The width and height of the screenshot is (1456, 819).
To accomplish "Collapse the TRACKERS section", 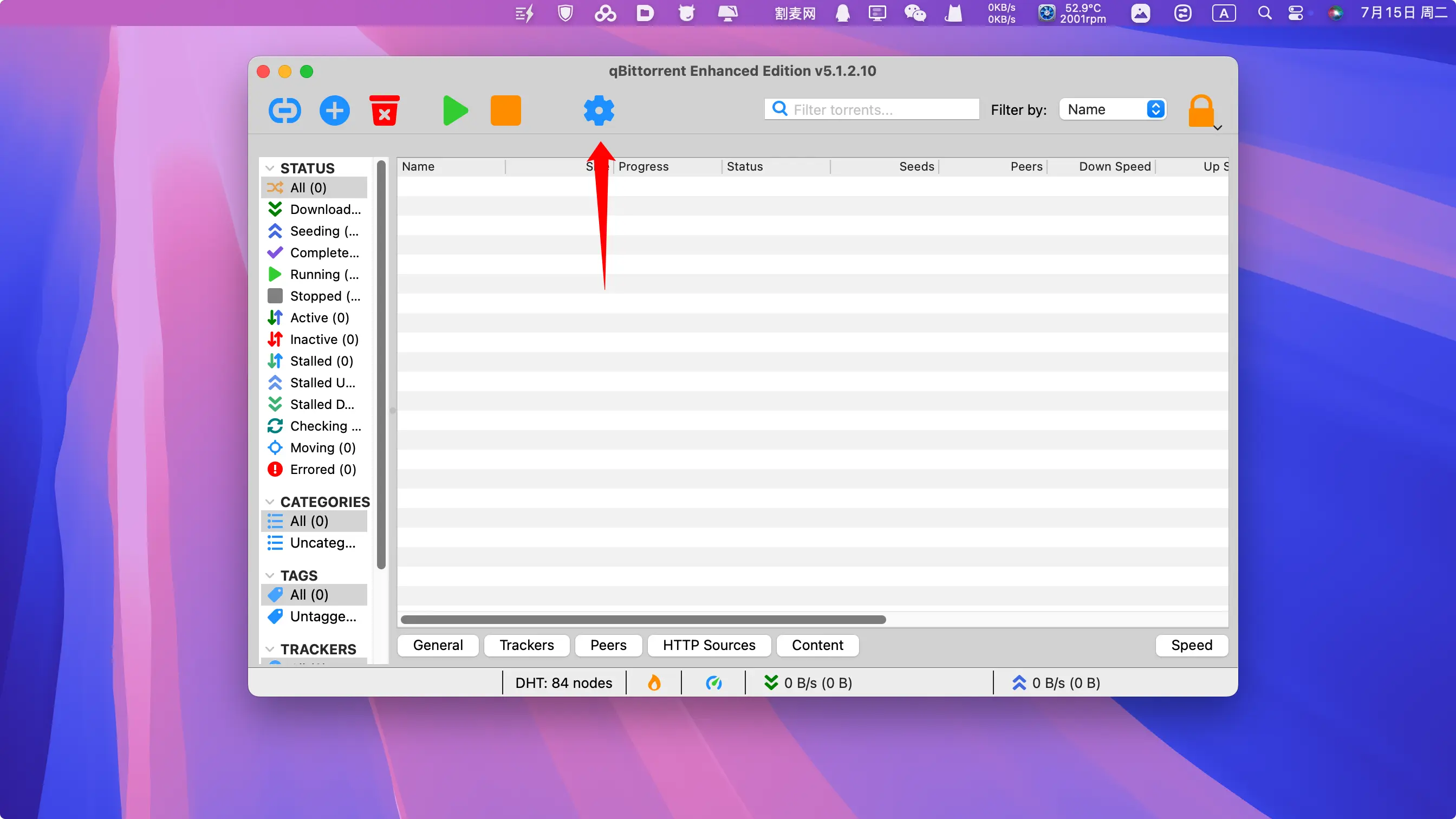I will [x=270, y=649].
